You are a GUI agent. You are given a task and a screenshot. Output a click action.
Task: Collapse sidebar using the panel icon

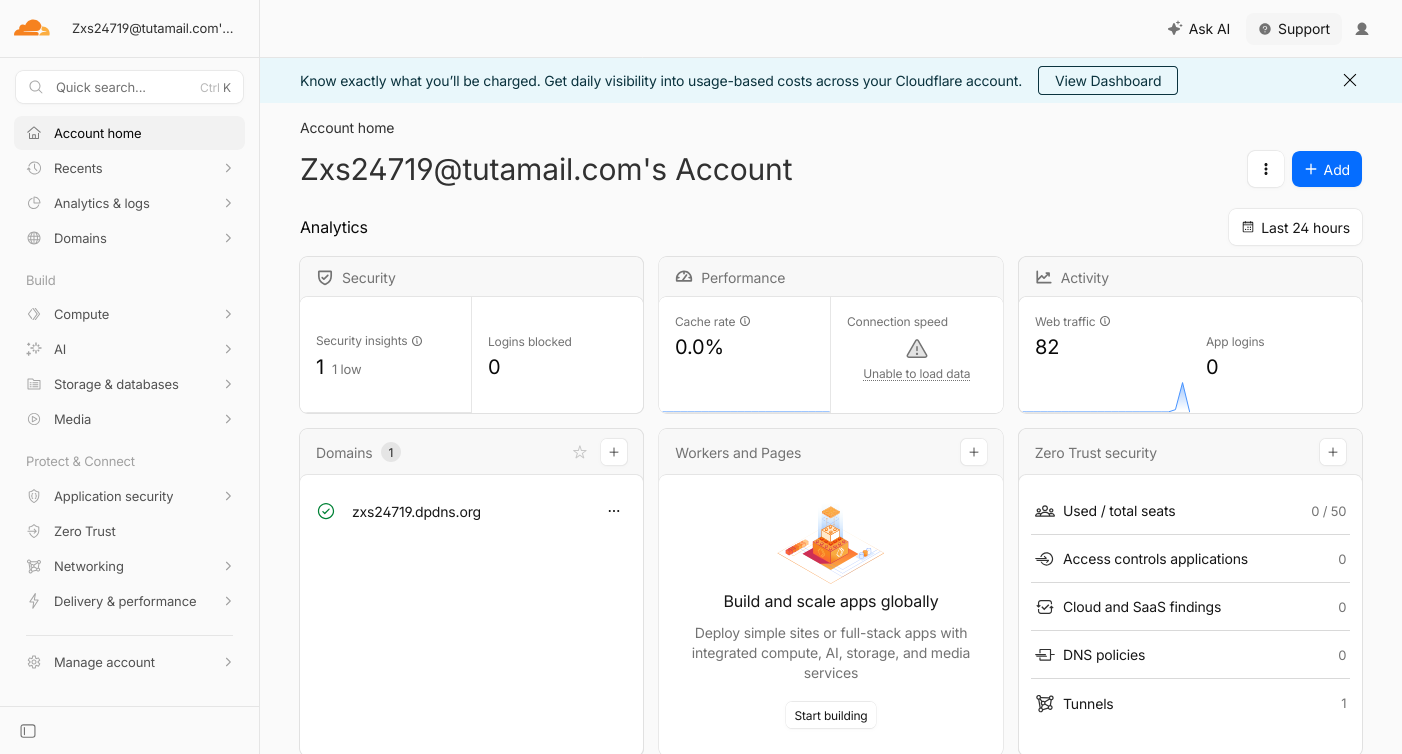click(28, 731)
